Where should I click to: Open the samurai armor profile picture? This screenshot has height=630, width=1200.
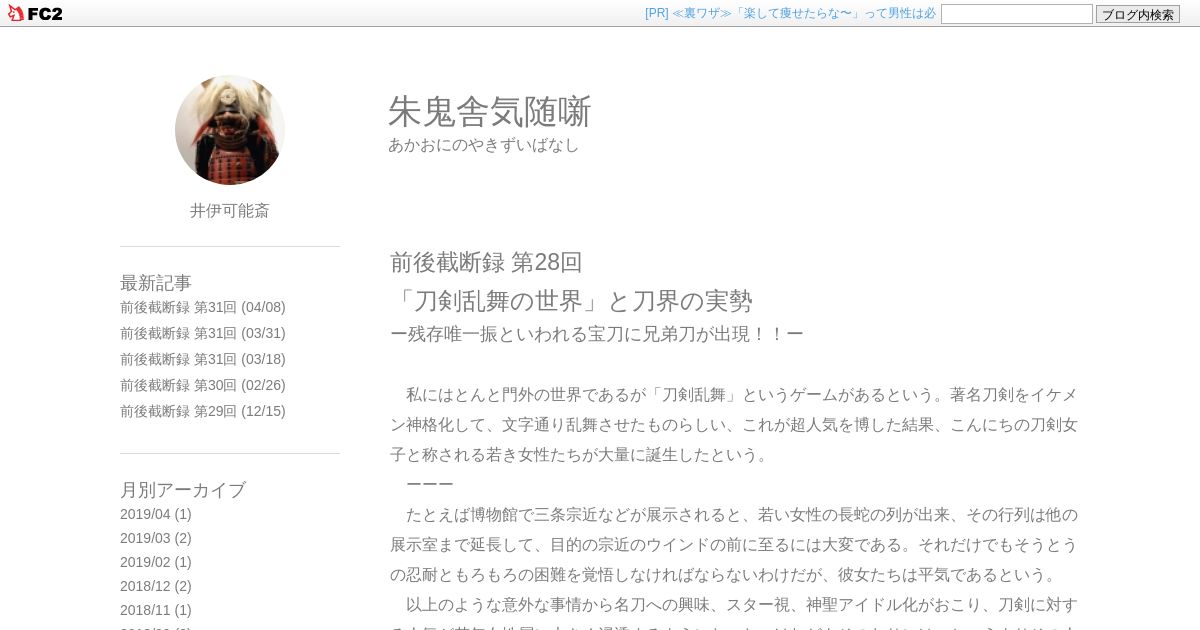point(230,130)
